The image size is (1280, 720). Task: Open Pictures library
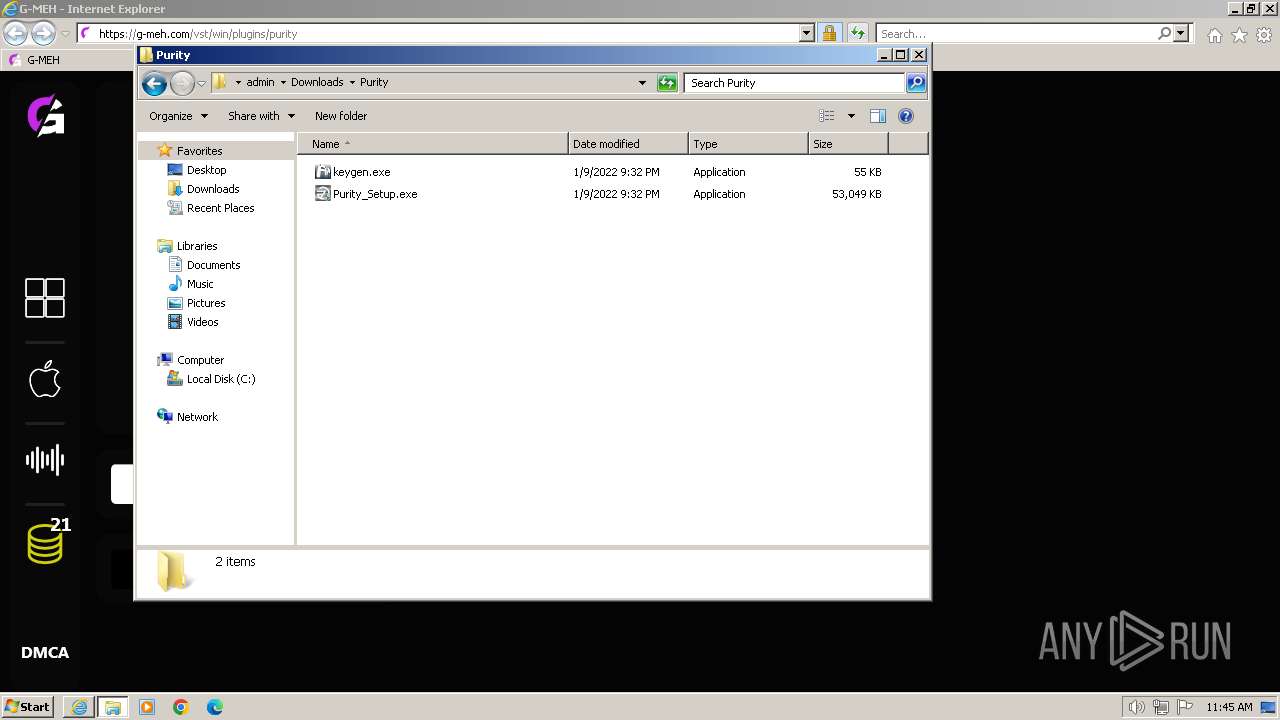coord(206,303)
